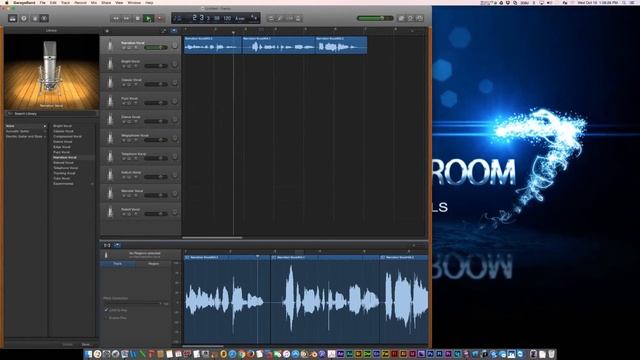Click the Delete button in Library
640x360 pixels.
[67, 344]
